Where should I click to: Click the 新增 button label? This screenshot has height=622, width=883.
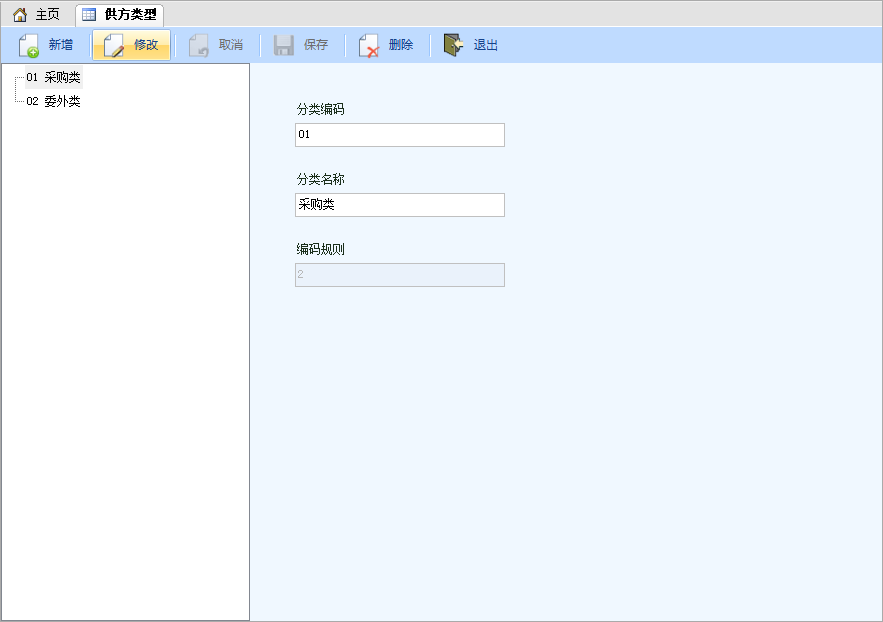pos(60,45)
